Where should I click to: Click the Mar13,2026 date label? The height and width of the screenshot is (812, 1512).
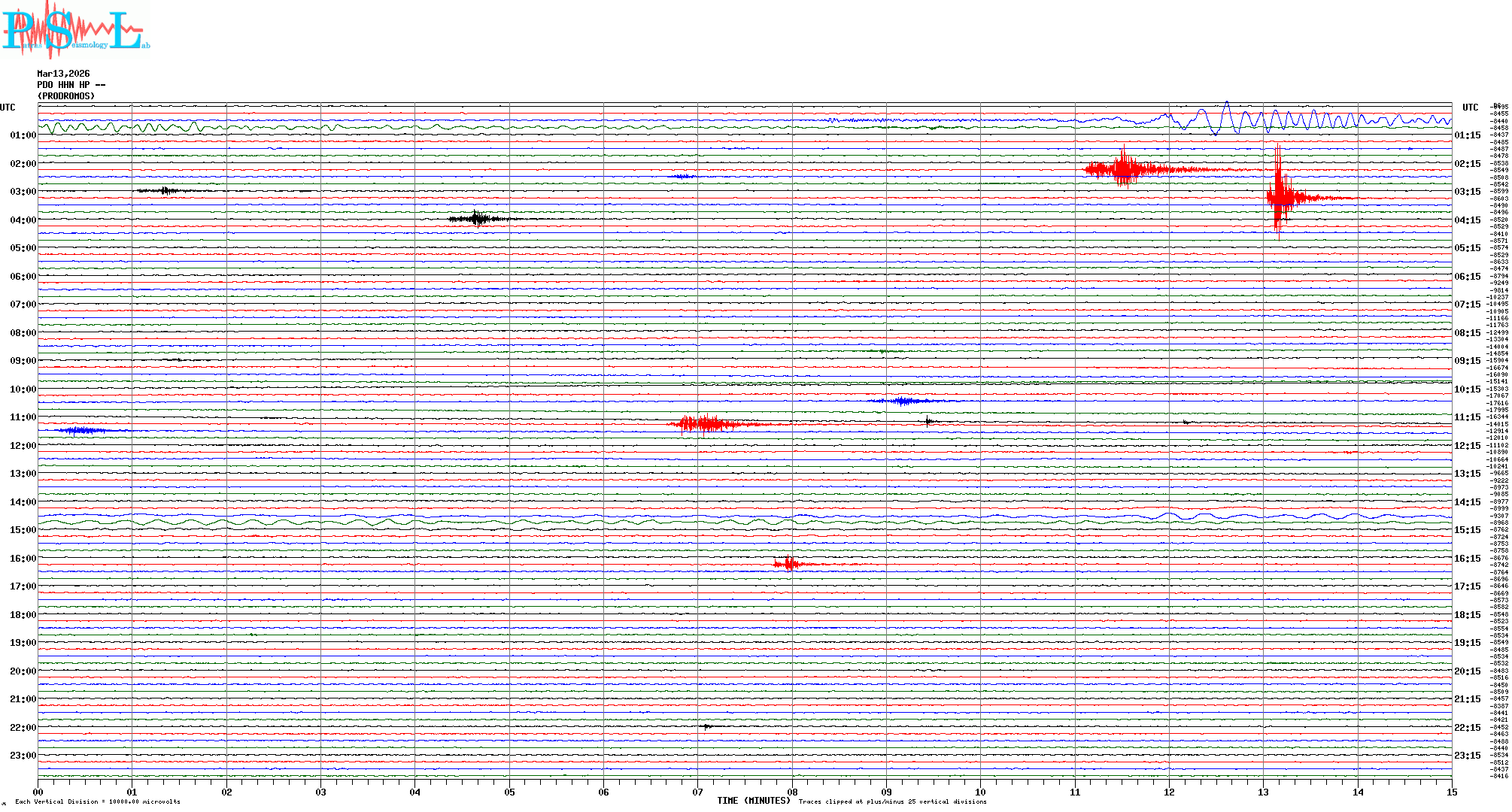(x=63, y=74)
